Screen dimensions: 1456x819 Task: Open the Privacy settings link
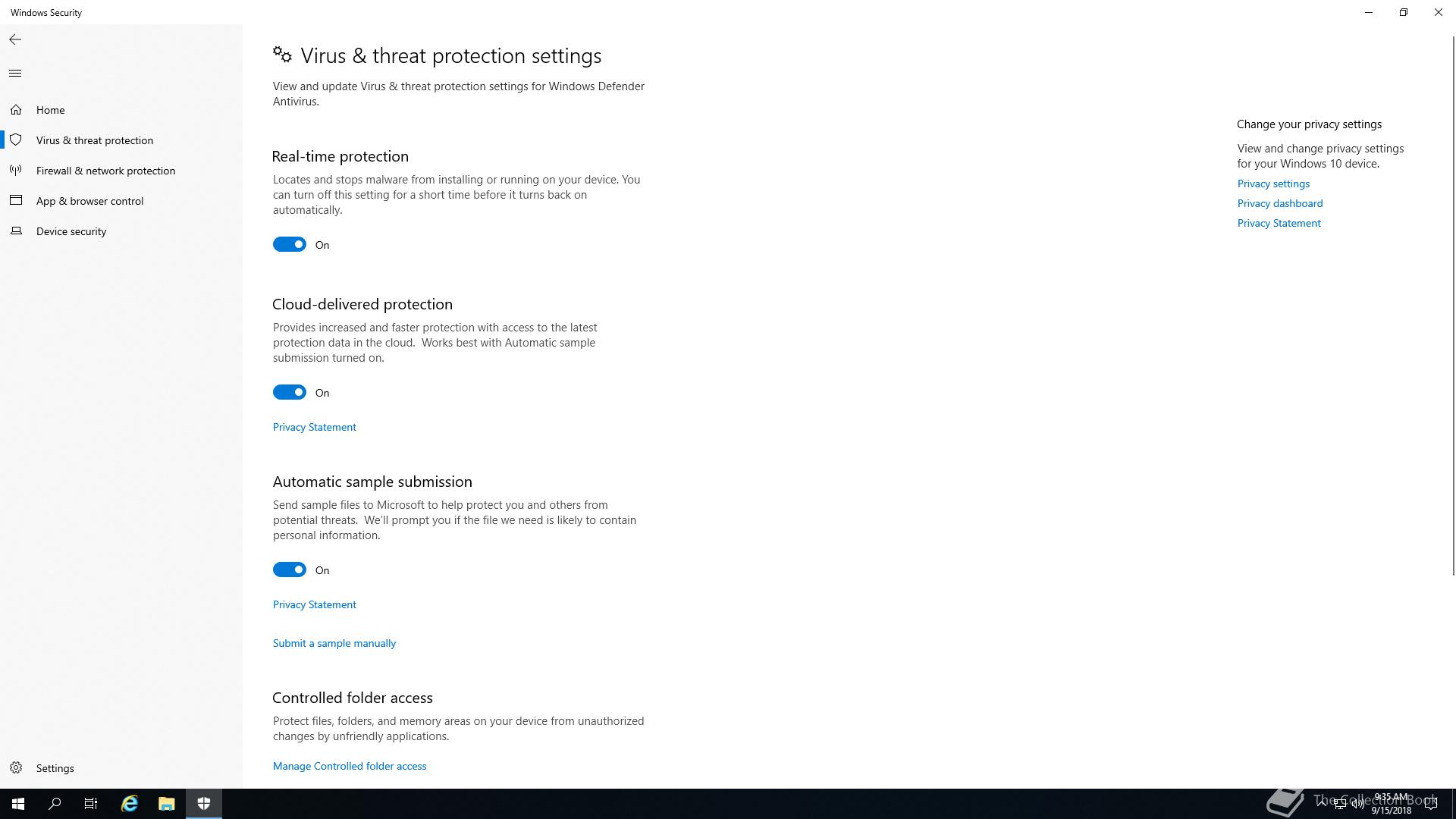click(x=1273, y=184)
